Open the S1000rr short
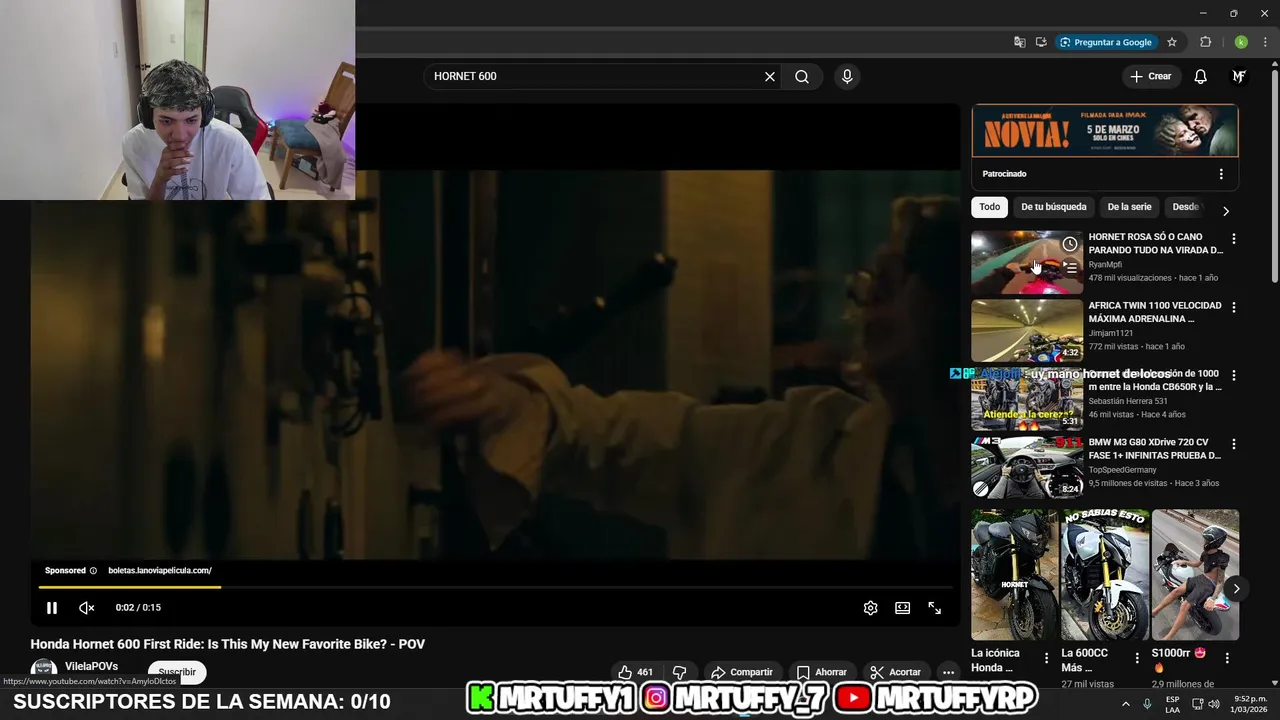Viewport: 1280px width, 720px height. click(1195, 575)
